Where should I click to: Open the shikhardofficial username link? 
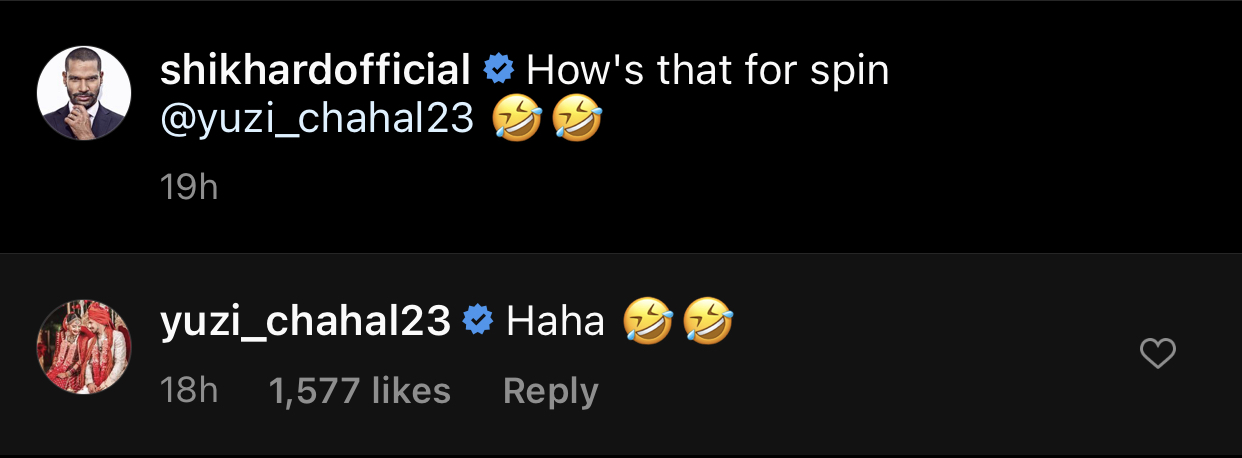[315, 71]
